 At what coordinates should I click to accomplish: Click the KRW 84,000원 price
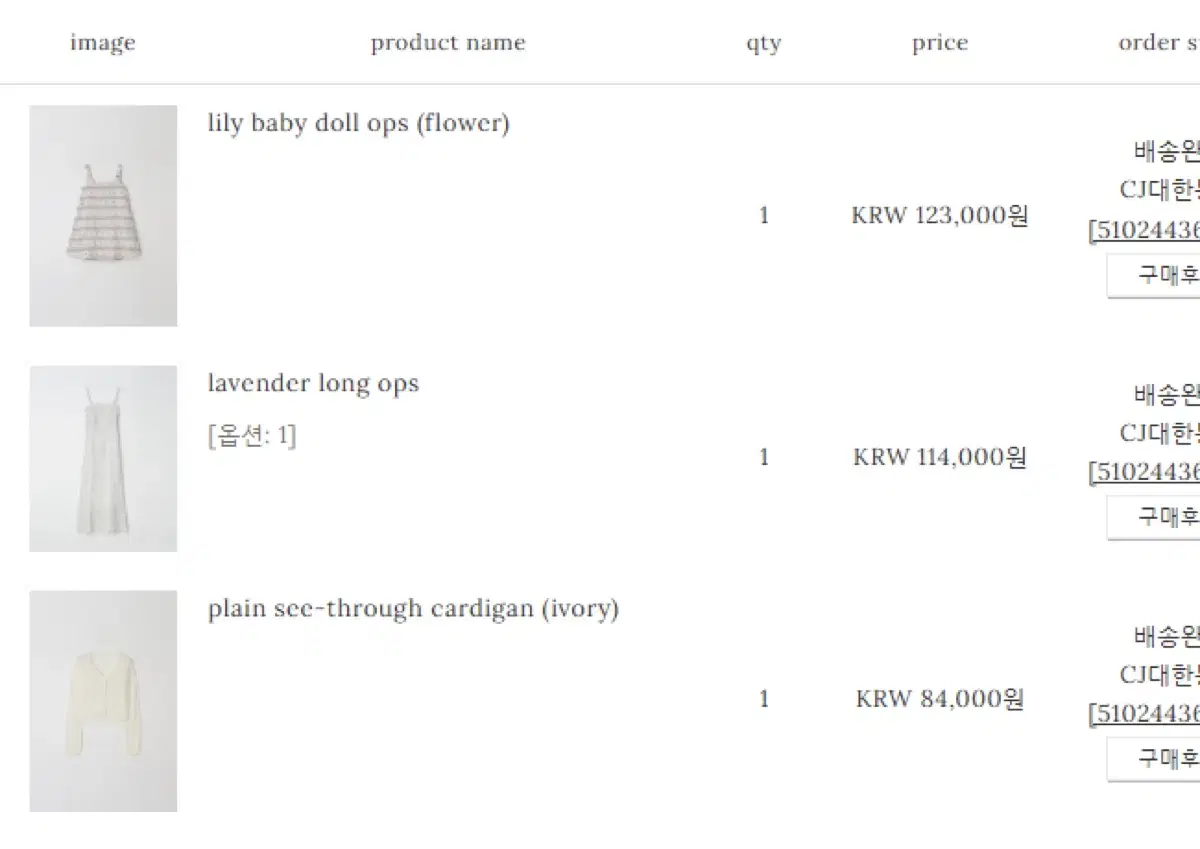[940, 700]
